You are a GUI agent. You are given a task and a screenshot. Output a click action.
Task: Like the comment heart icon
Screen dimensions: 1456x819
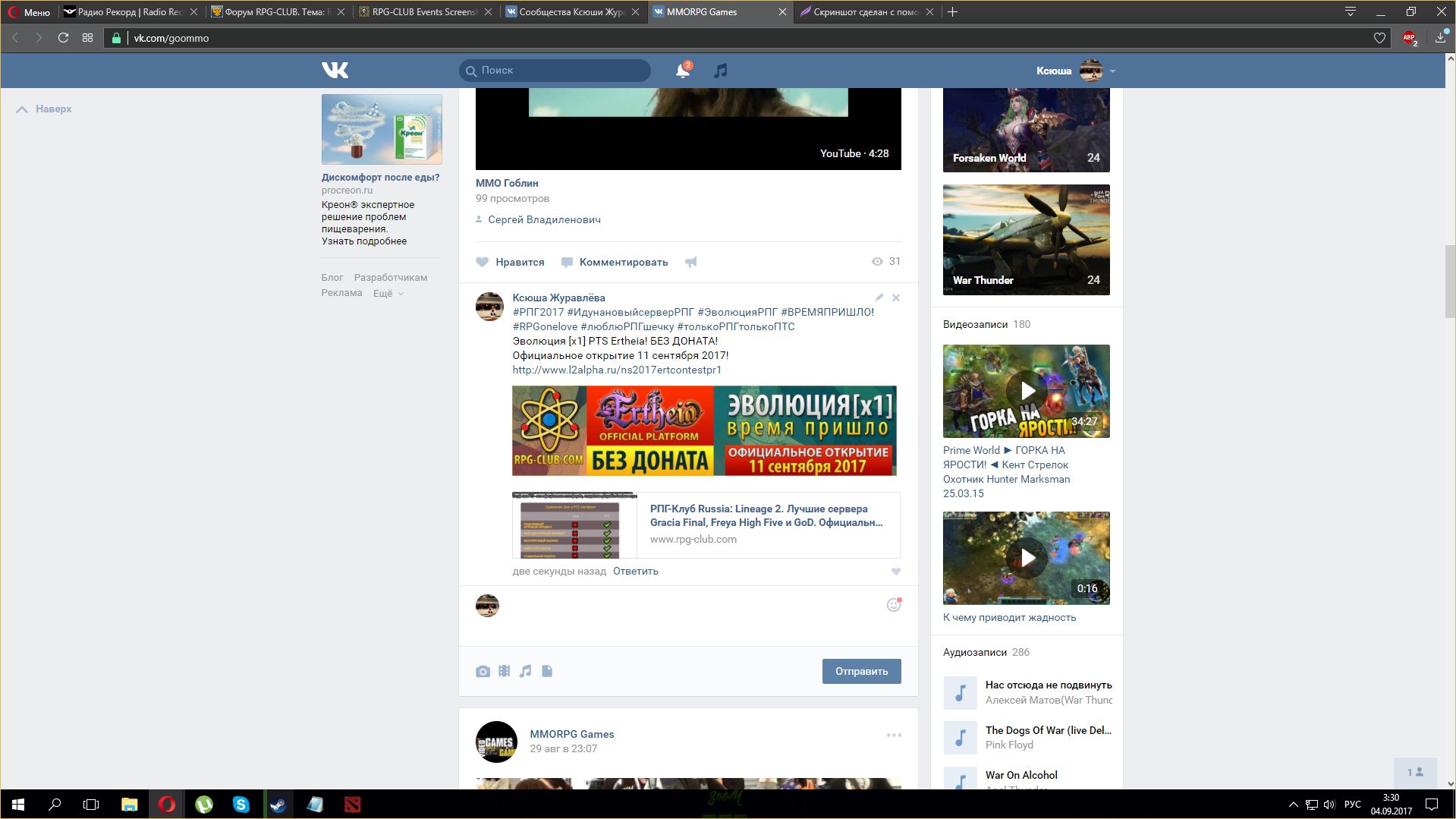click(x=896, y=572)
